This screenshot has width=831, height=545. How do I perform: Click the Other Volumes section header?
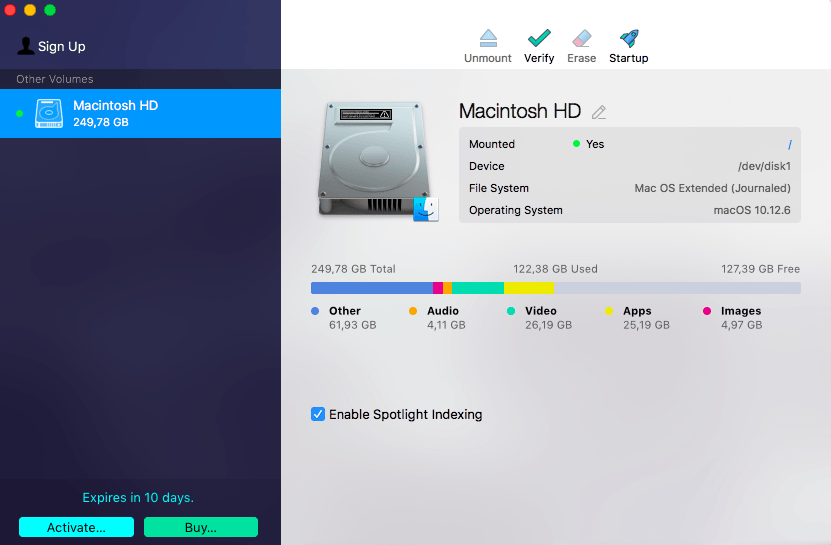pos(55,79)
